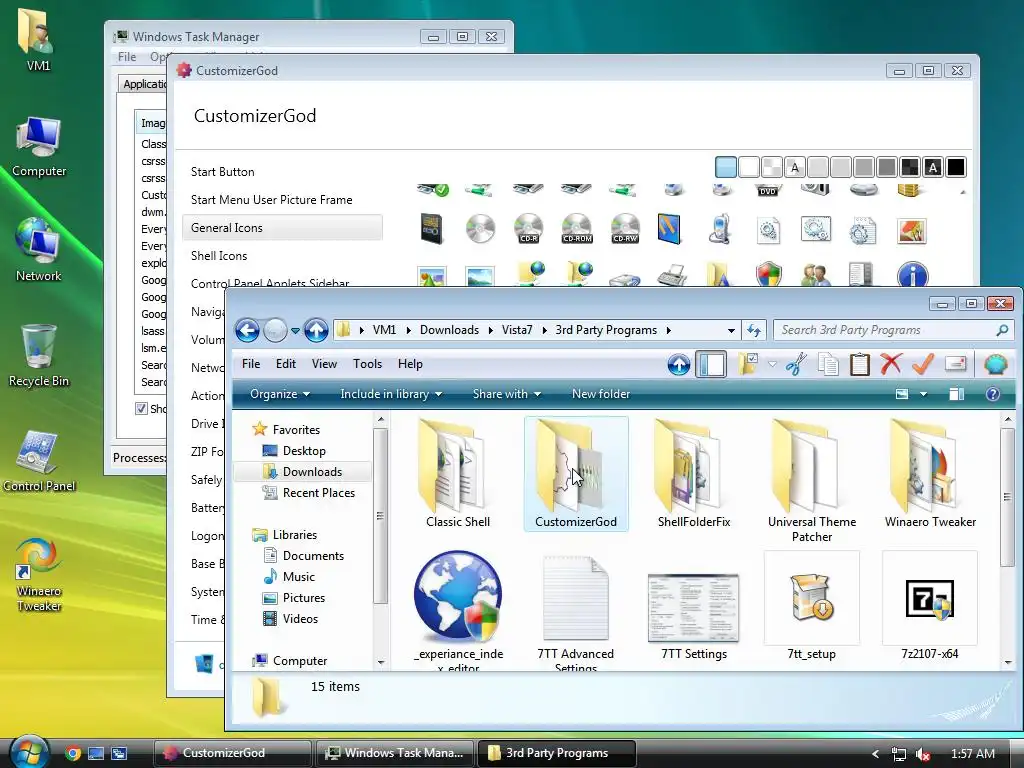The height and width of the screenshot is (768, 1024).
Task: Click the folder options checklist toolbar icon
Action: (748, 364)
